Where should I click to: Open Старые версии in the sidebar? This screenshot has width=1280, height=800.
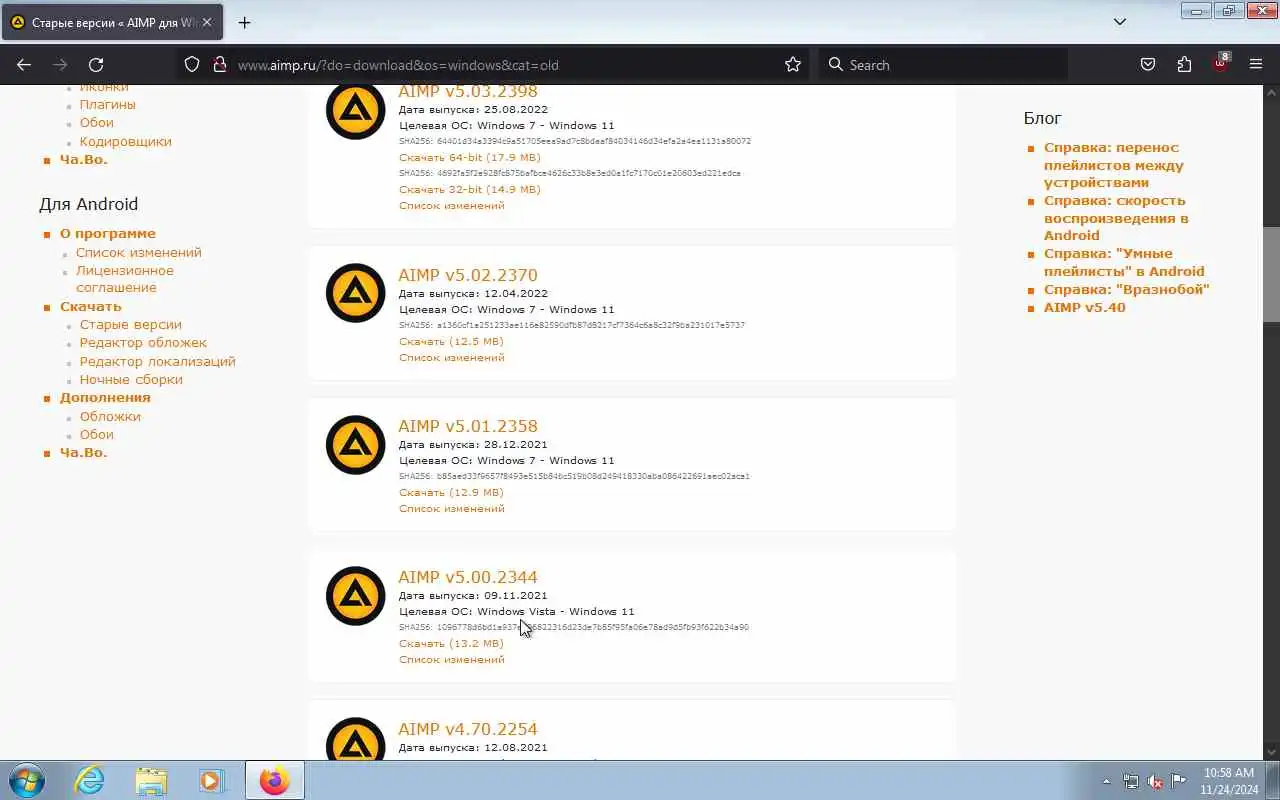coord(131,324)
